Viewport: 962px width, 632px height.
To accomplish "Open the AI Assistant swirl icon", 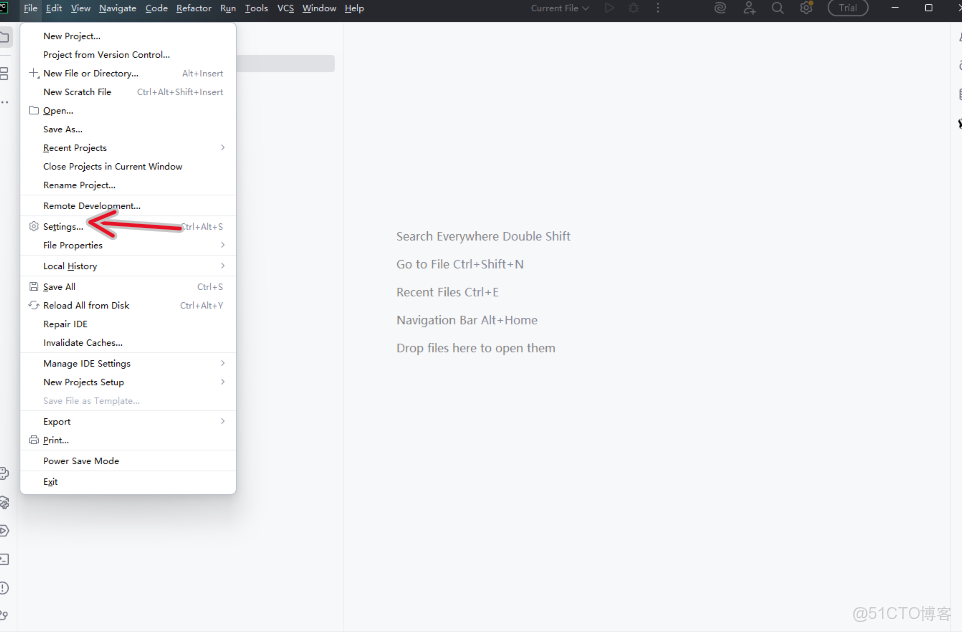I will [720, 8].
